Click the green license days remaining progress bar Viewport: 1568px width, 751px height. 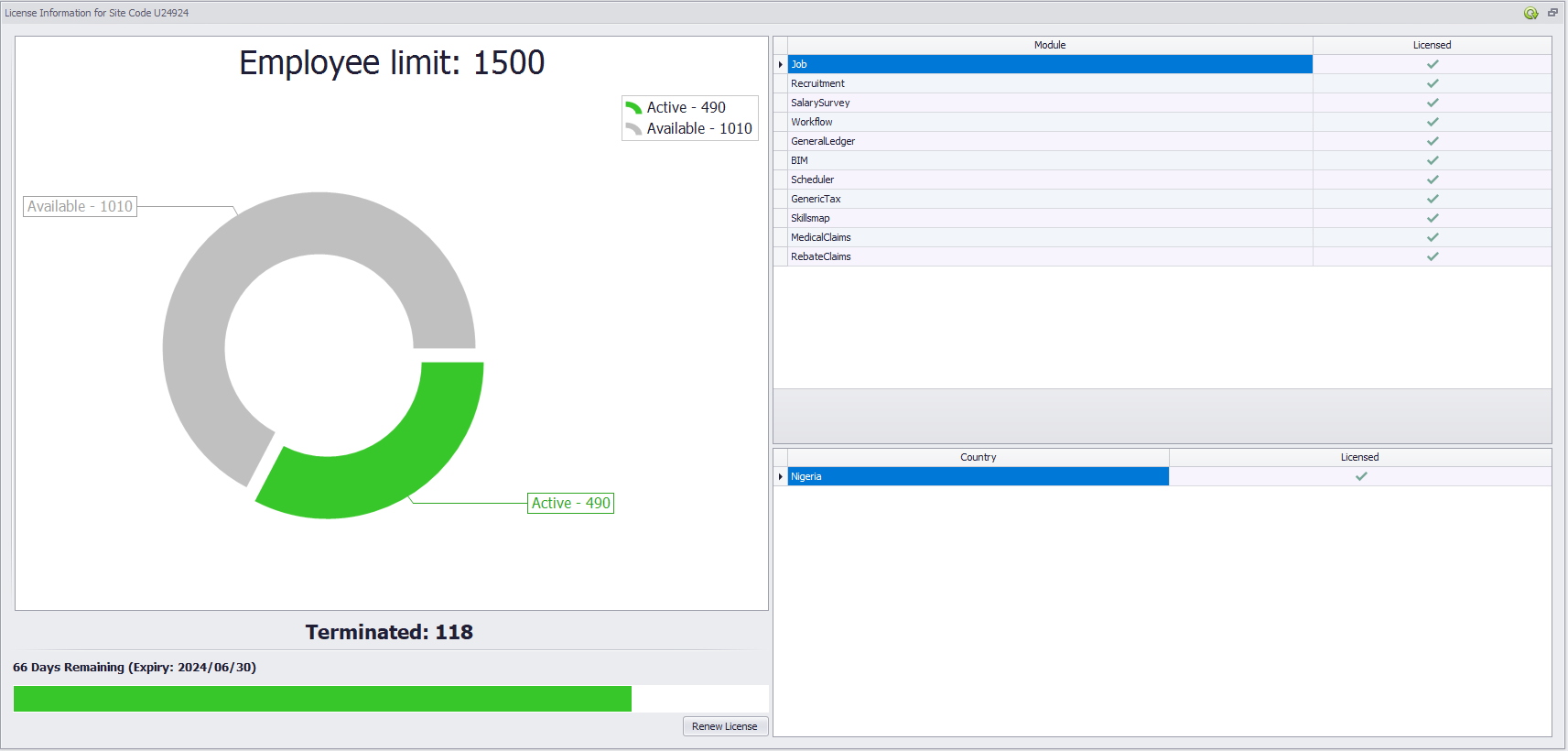click(322, 699)
